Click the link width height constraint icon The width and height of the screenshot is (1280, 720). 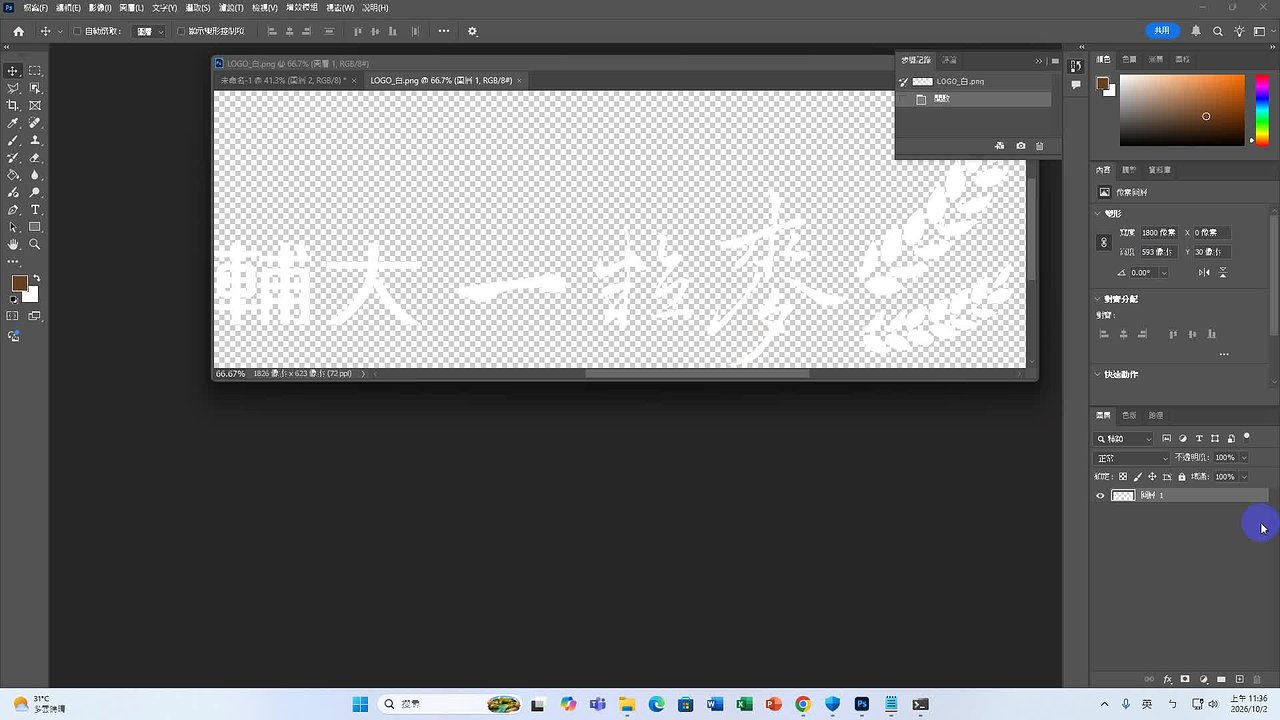tap(1104, 242)
